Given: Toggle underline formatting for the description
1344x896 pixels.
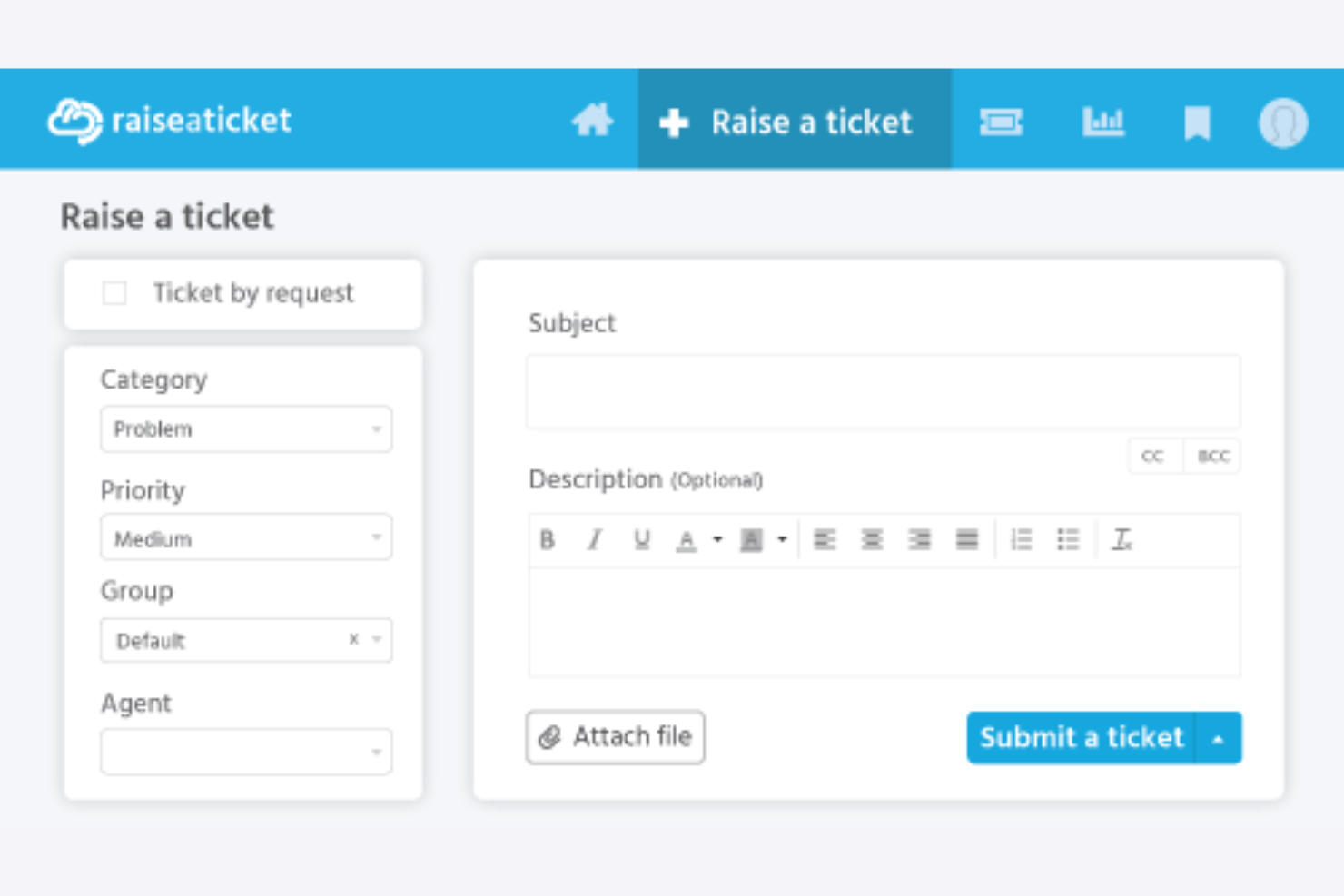Looking at the screenshot, I should pyautogui.click(x=642, y=539).
